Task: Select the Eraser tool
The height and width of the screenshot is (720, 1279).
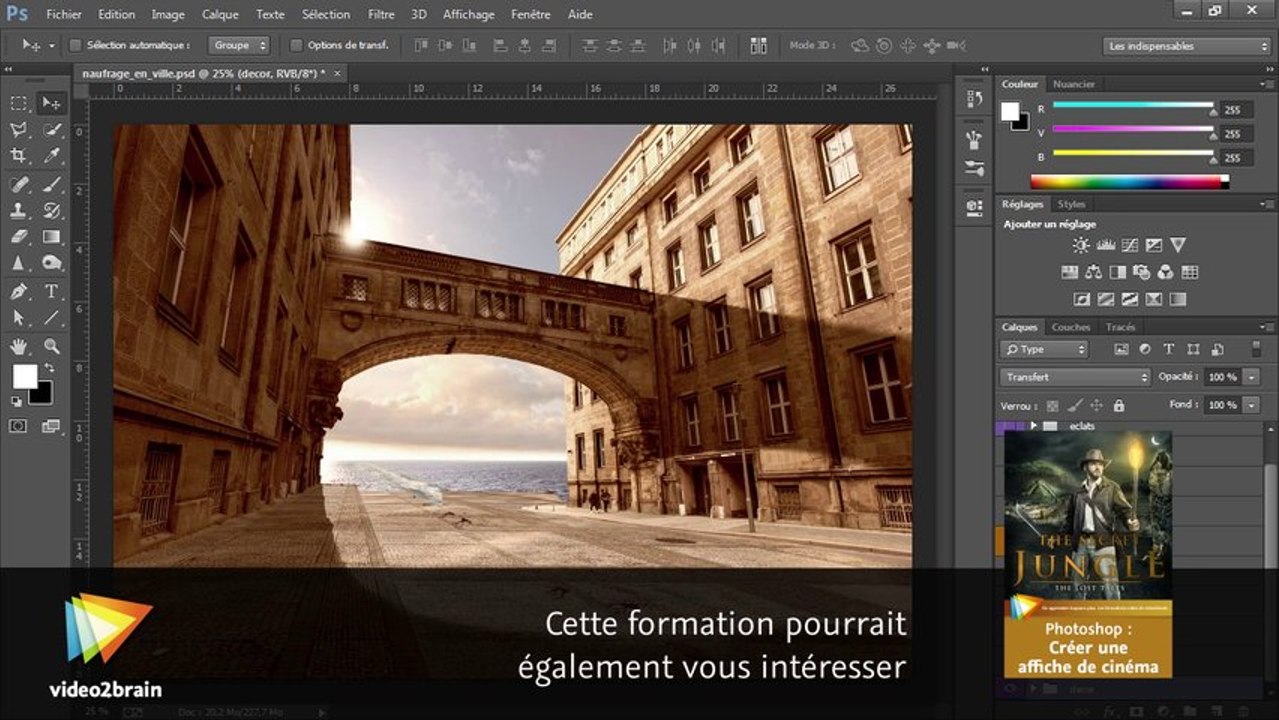Action: pyautogui.click(x=19, y=237)
